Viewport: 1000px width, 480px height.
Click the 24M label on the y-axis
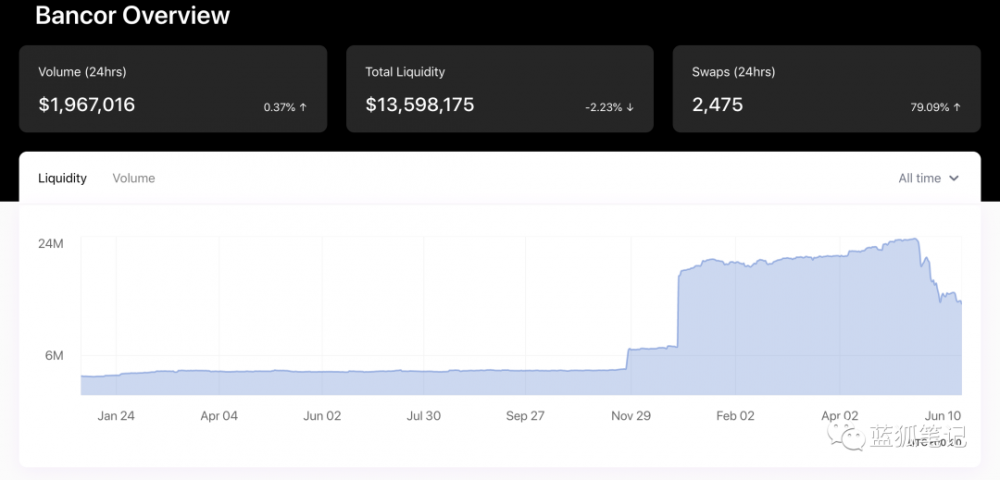click(x=51, y=242)
